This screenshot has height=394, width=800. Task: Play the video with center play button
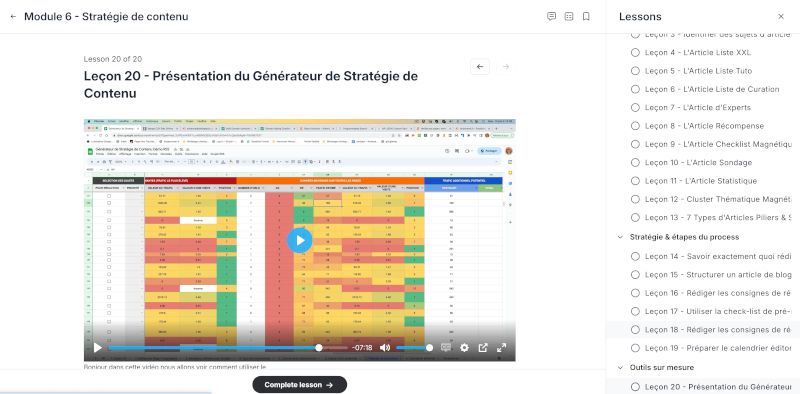(x=299, y=240)
